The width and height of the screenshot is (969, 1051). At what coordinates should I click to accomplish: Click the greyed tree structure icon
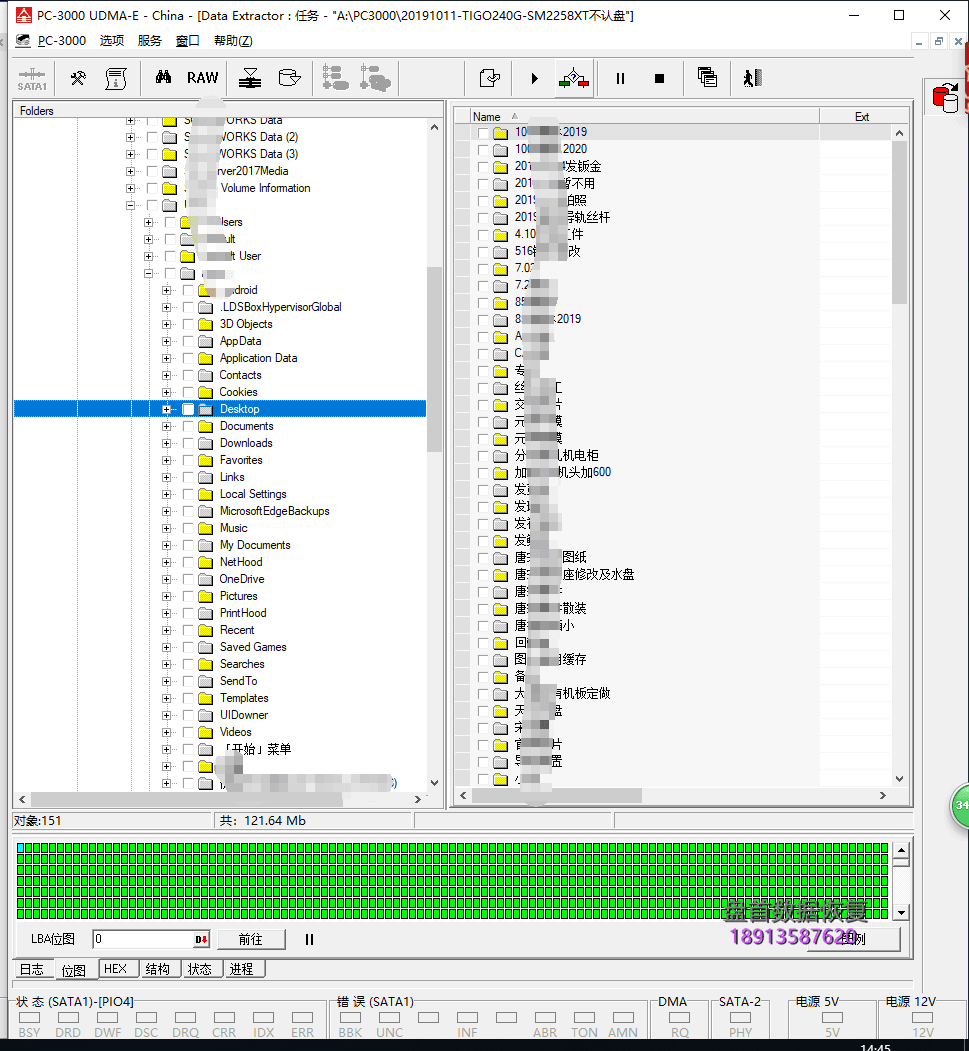(x=335, y=78)
